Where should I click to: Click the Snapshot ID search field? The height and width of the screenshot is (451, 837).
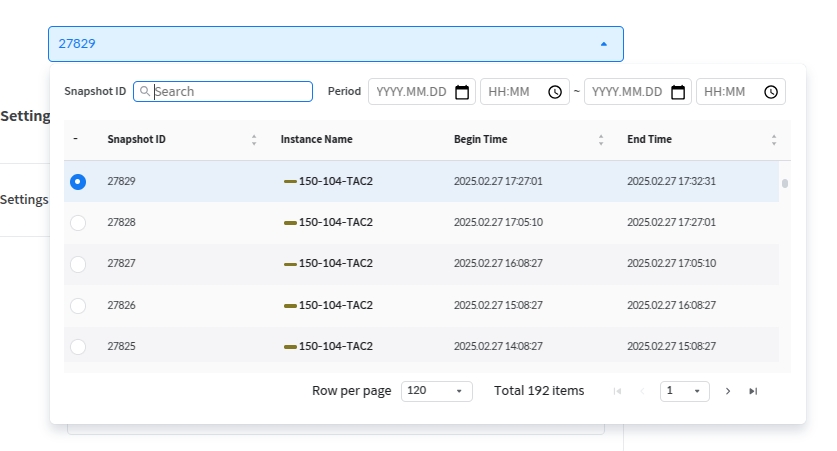coord(230,92)
